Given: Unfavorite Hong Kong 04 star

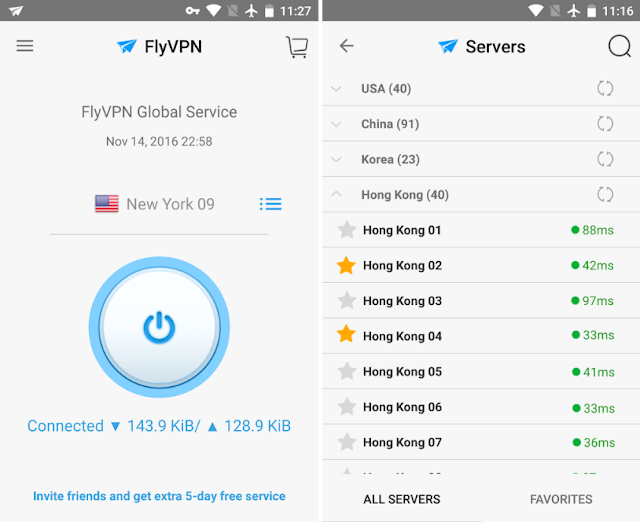Looking at the screenshot, I should (346, 334).
